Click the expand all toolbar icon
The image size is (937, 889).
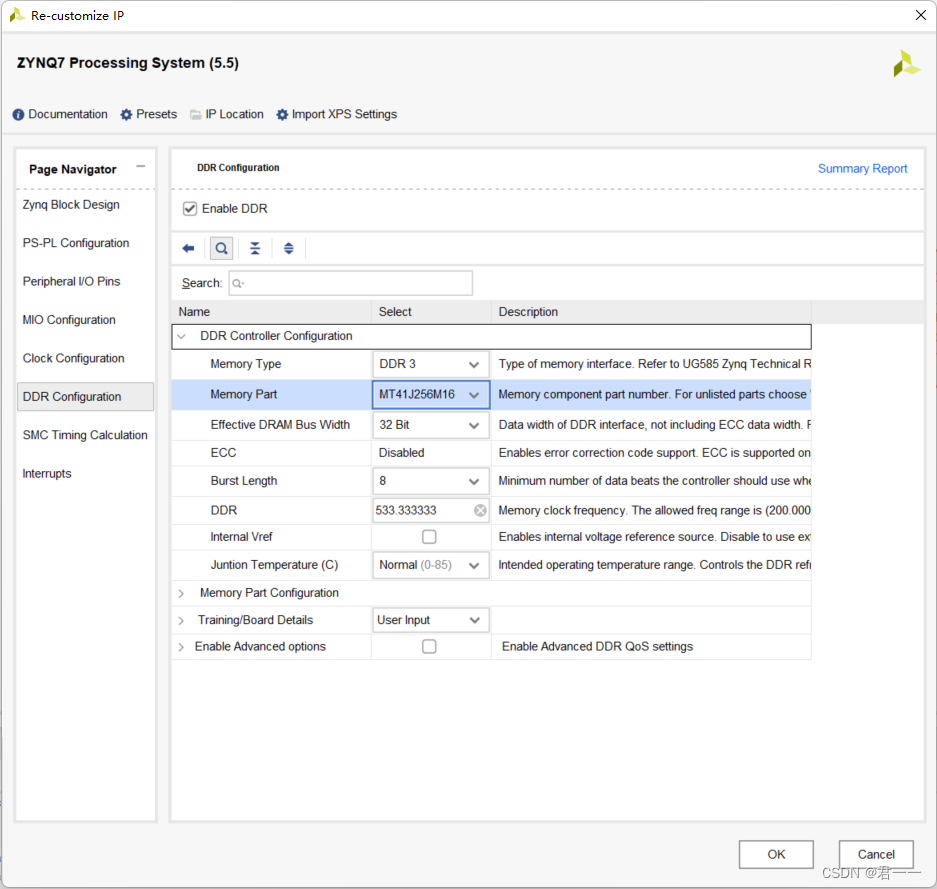[289, 248]
